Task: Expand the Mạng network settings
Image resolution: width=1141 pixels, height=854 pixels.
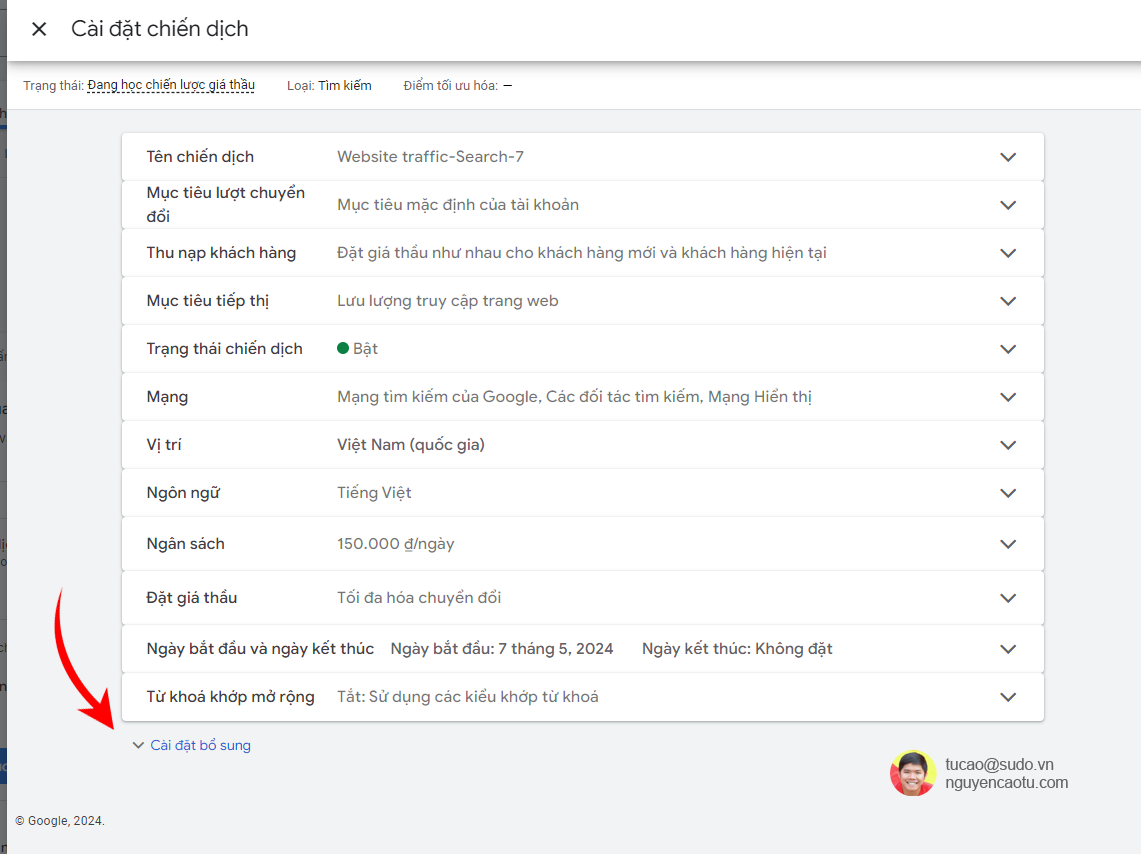Action: (x=1008, y=396)
